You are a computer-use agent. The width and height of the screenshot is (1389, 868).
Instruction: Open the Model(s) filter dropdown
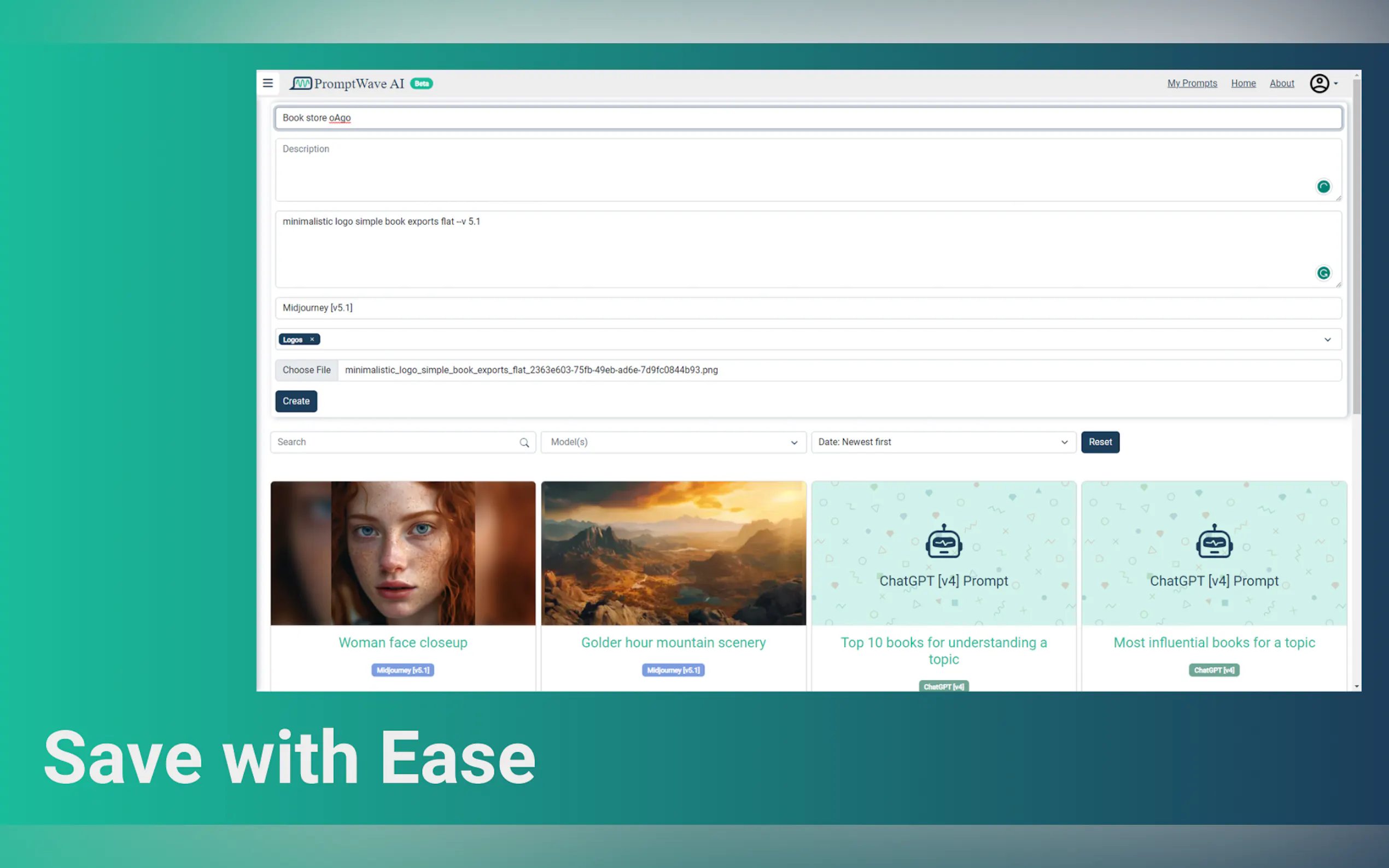click(673, 442)
